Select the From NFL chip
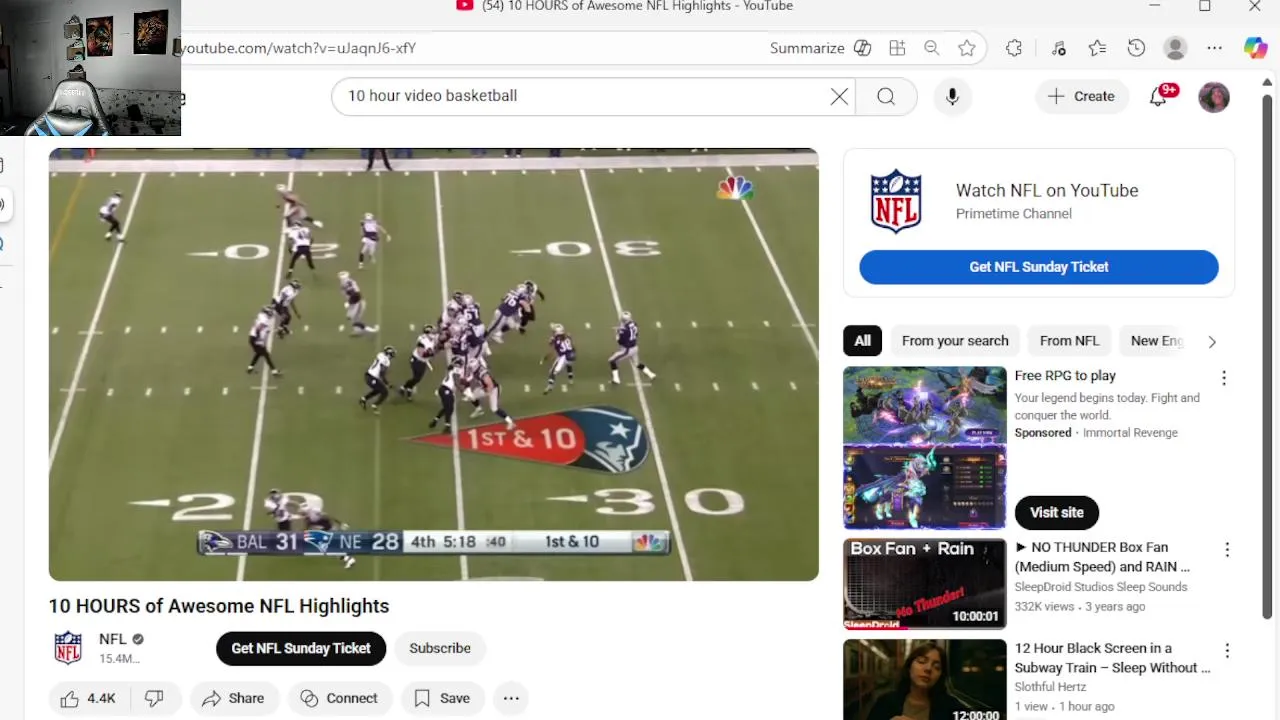The image size is (1280, 720). click(x=1069, y=341)
